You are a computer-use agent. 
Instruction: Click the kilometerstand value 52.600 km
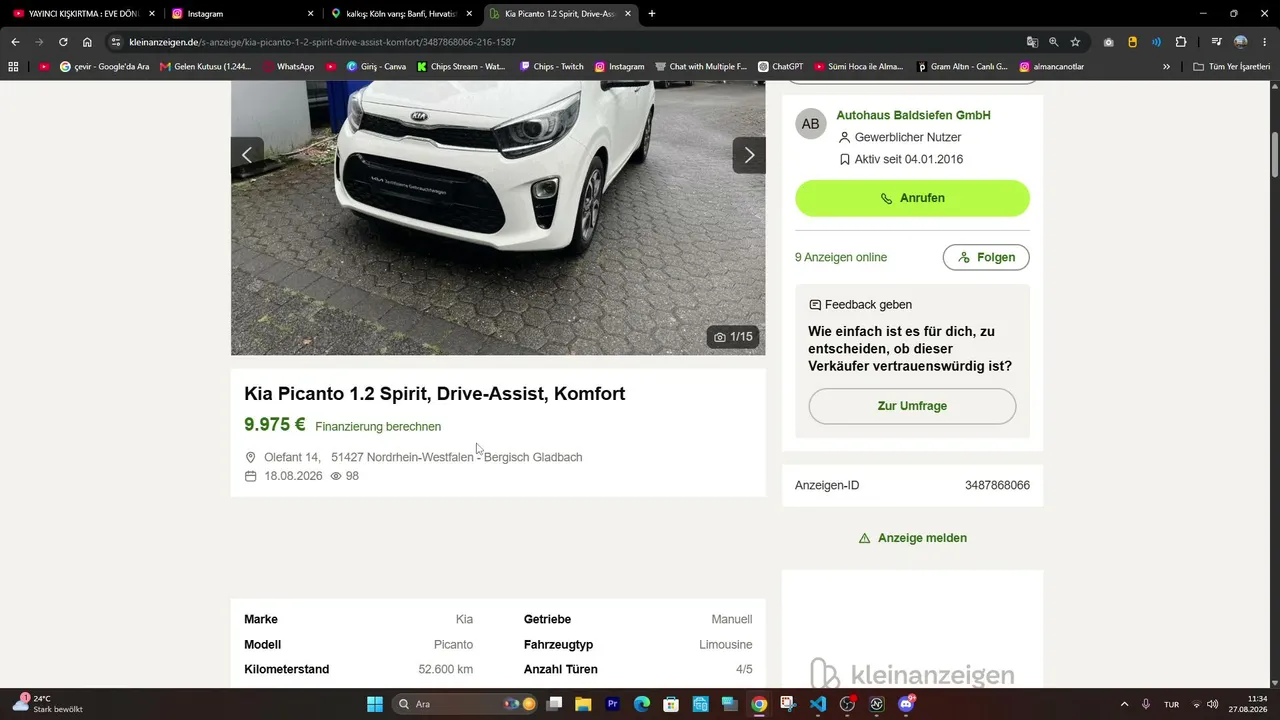click(x=445, y=669)
